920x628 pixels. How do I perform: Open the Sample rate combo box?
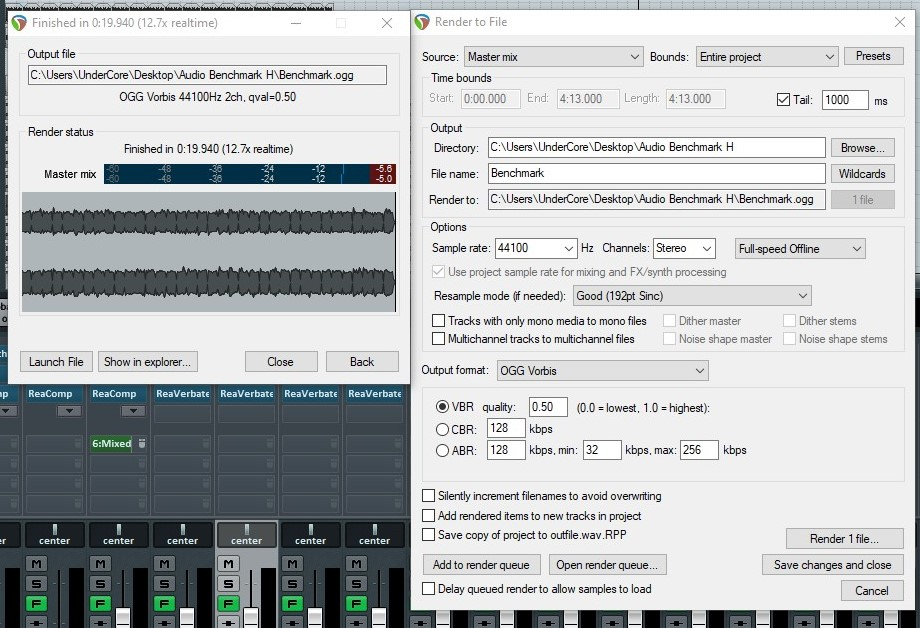pos(536,248)
